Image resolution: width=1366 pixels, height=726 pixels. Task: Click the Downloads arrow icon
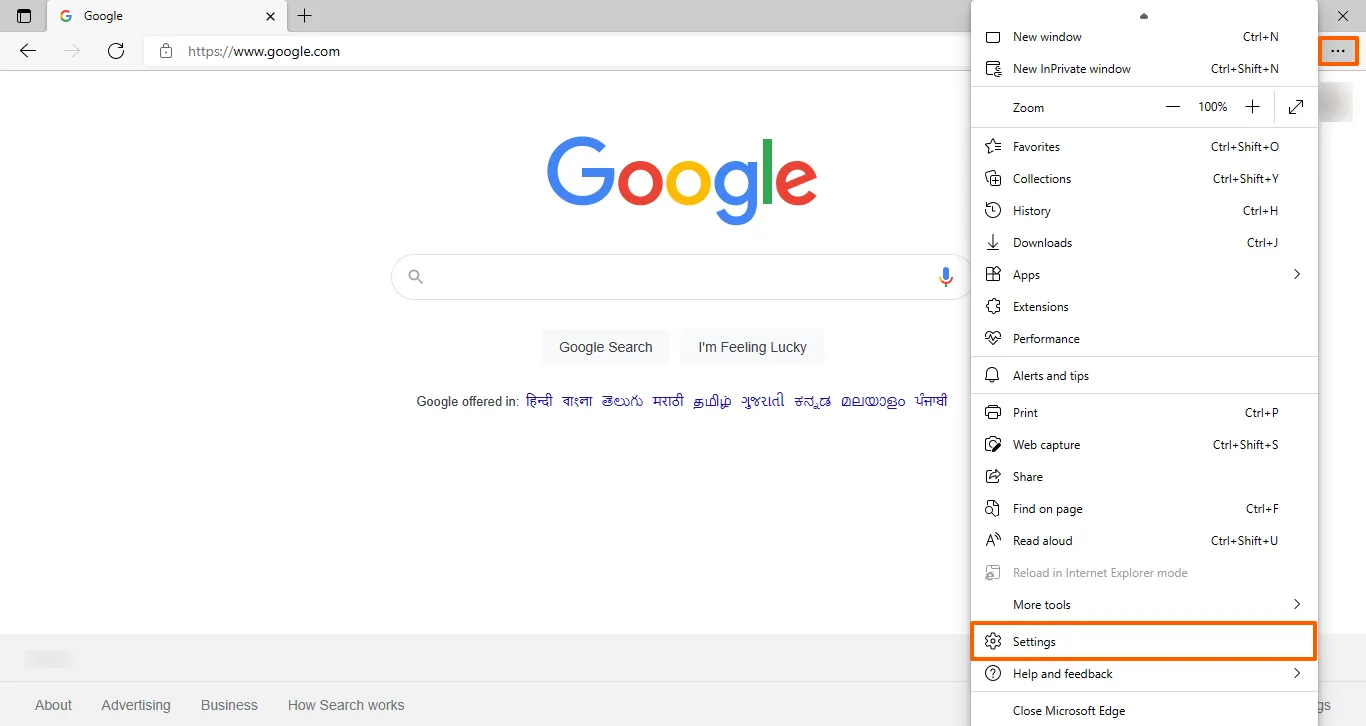(x=993, y=243)
